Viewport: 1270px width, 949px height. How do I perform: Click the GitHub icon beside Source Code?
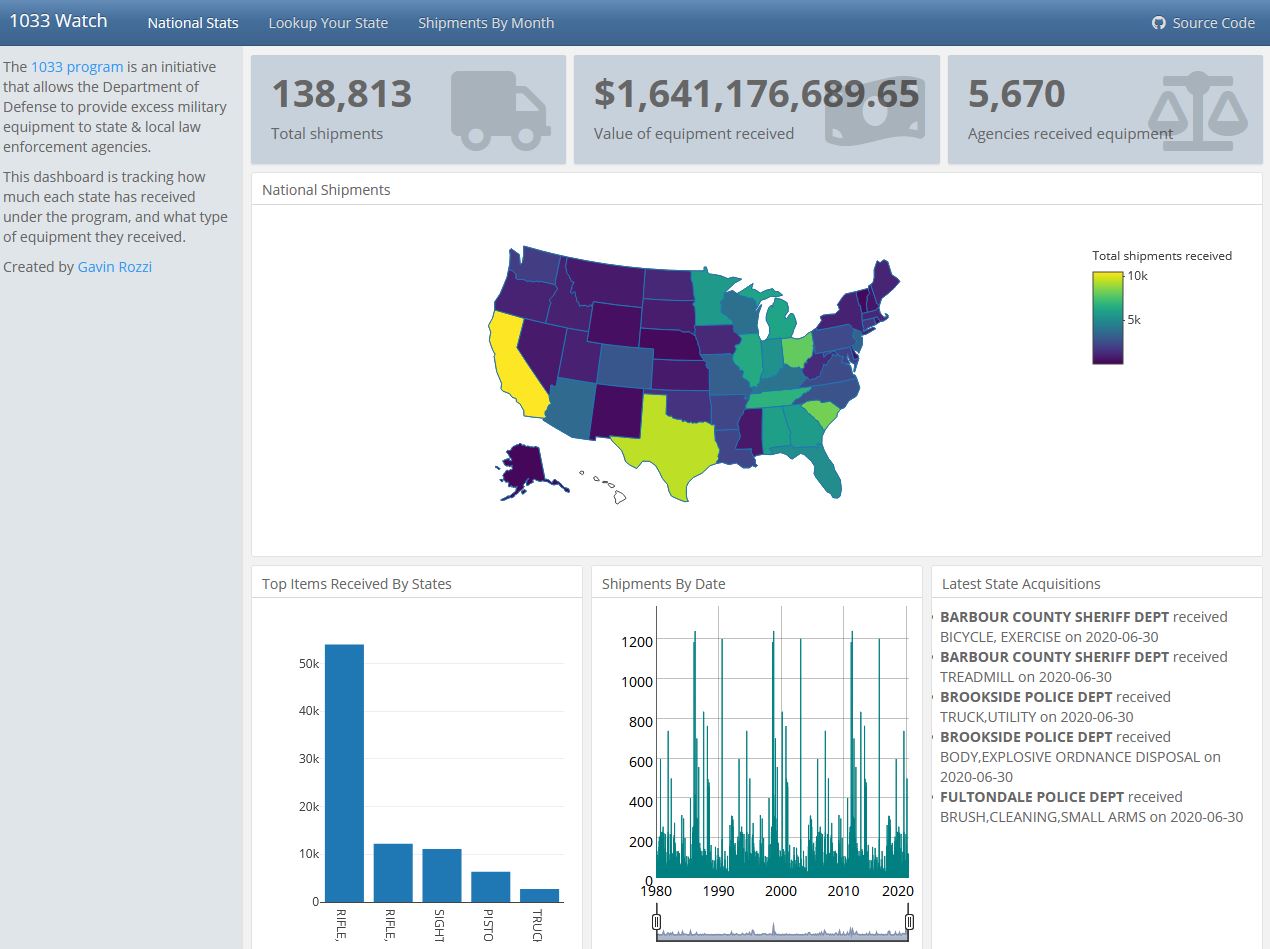click(1159, 23)
